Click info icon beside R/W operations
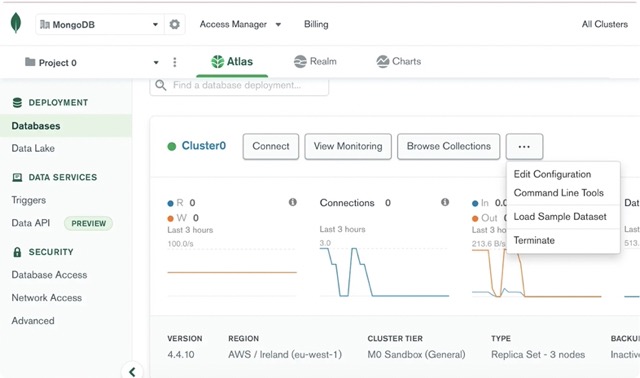The width and height of the screenshot is (640, 378). (293, 202)
